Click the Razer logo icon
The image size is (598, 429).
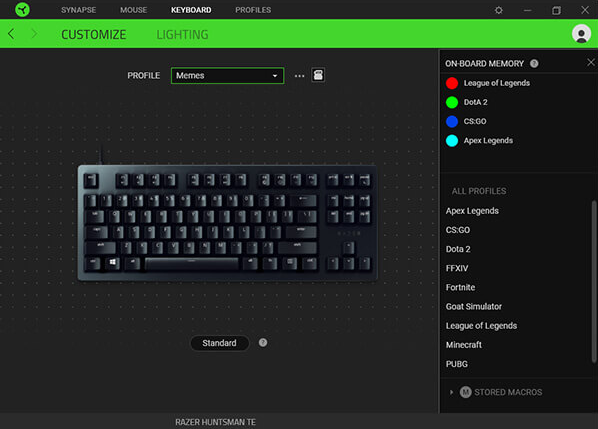coord(22,10)
